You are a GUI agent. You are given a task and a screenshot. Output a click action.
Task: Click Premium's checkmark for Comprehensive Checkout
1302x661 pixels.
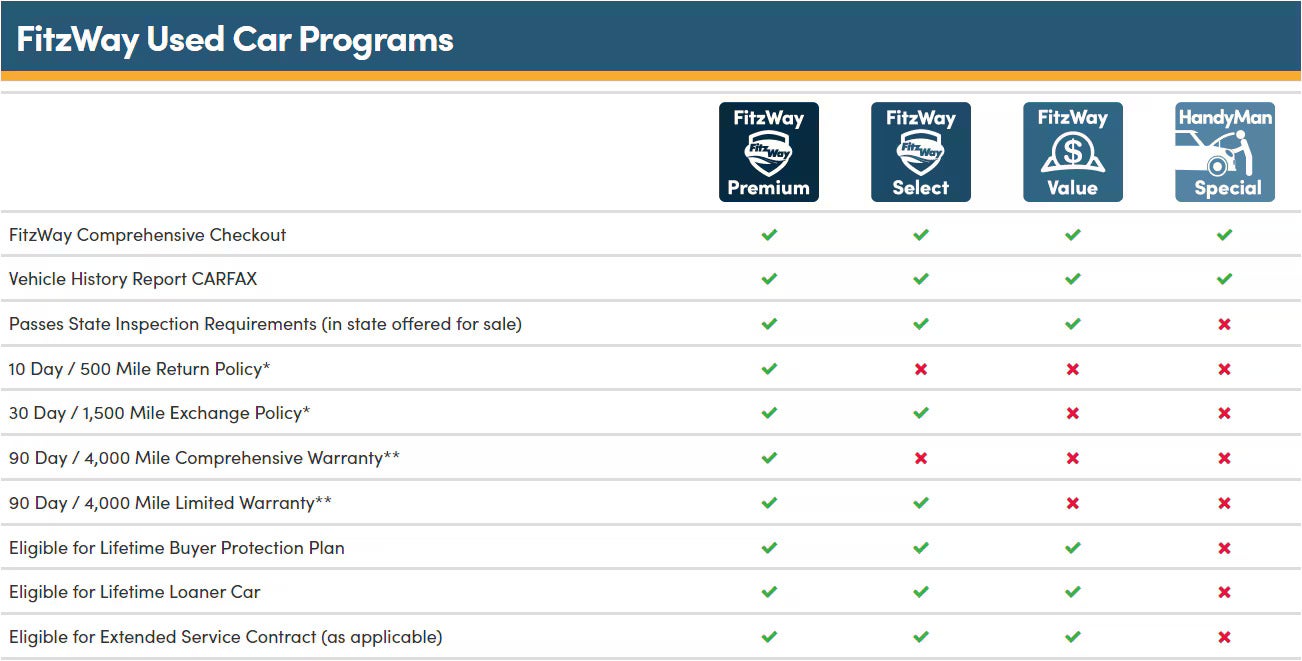point(769,235)
